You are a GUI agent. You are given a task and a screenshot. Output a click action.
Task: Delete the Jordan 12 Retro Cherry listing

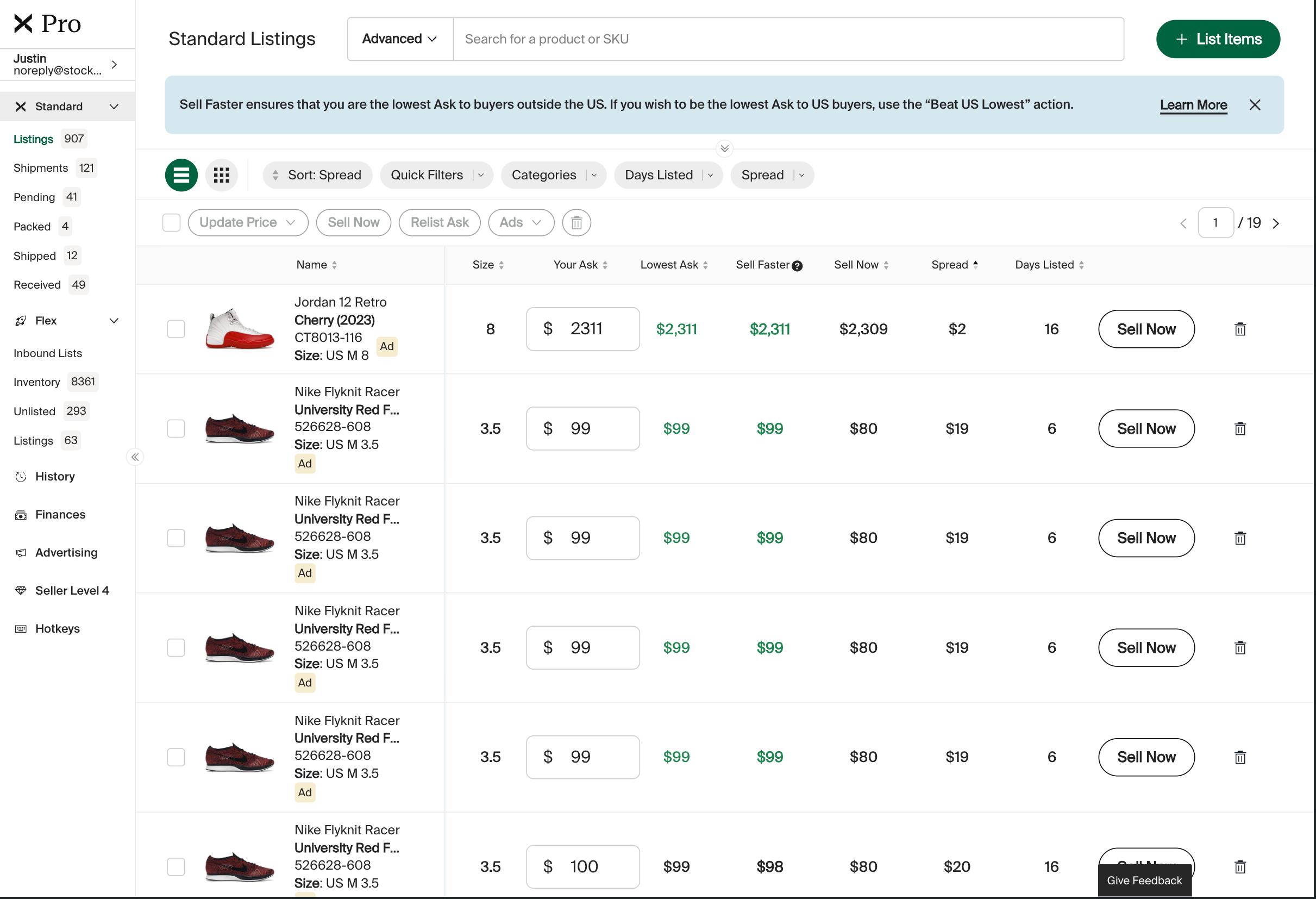tap(1239, 329)
